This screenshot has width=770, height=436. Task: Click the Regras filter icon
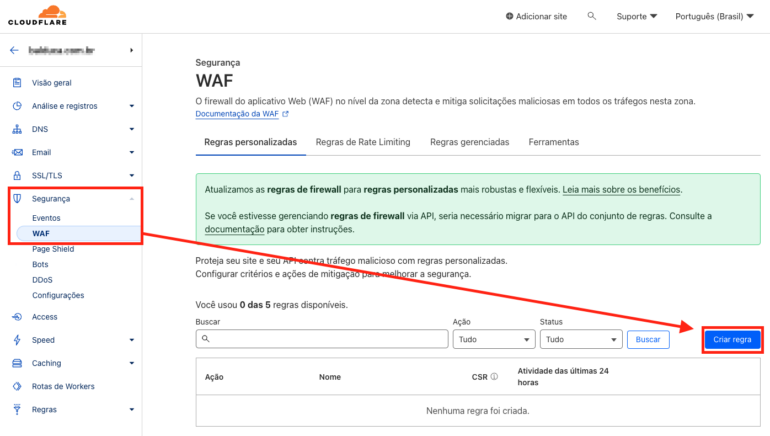pyautogui.click(x=17, y=409)
